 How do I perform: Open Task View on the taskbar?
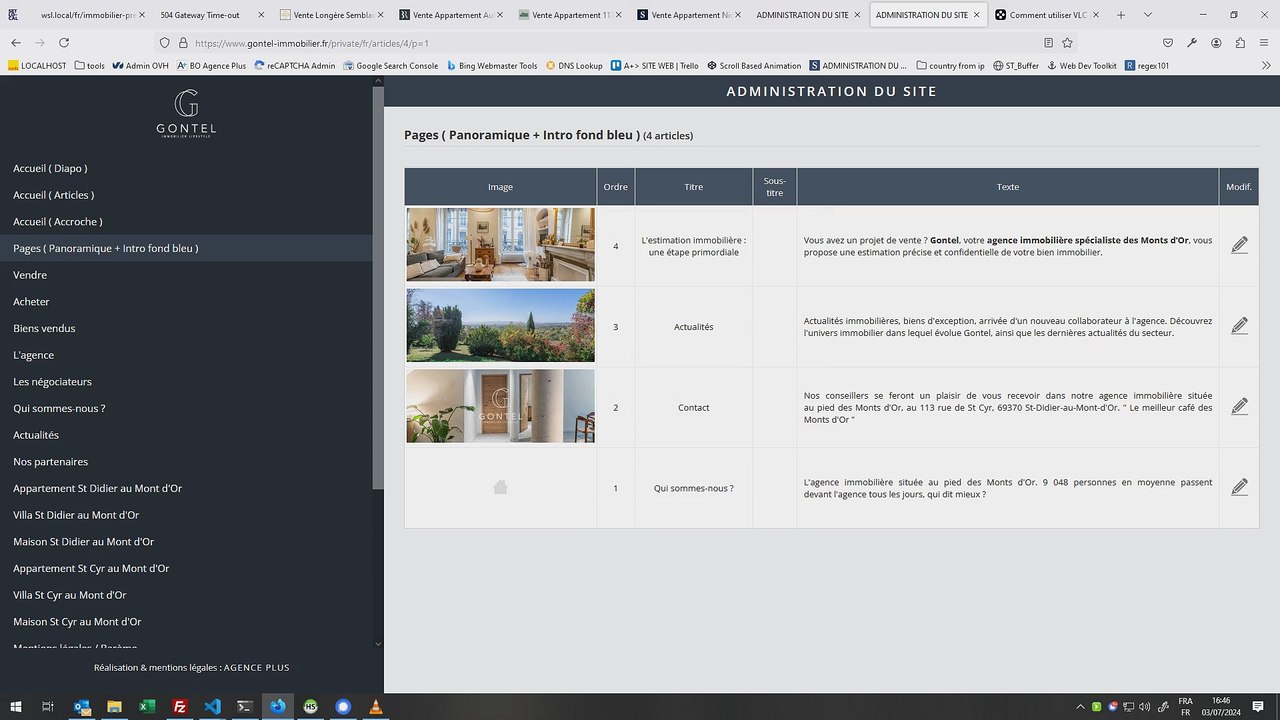47,706
